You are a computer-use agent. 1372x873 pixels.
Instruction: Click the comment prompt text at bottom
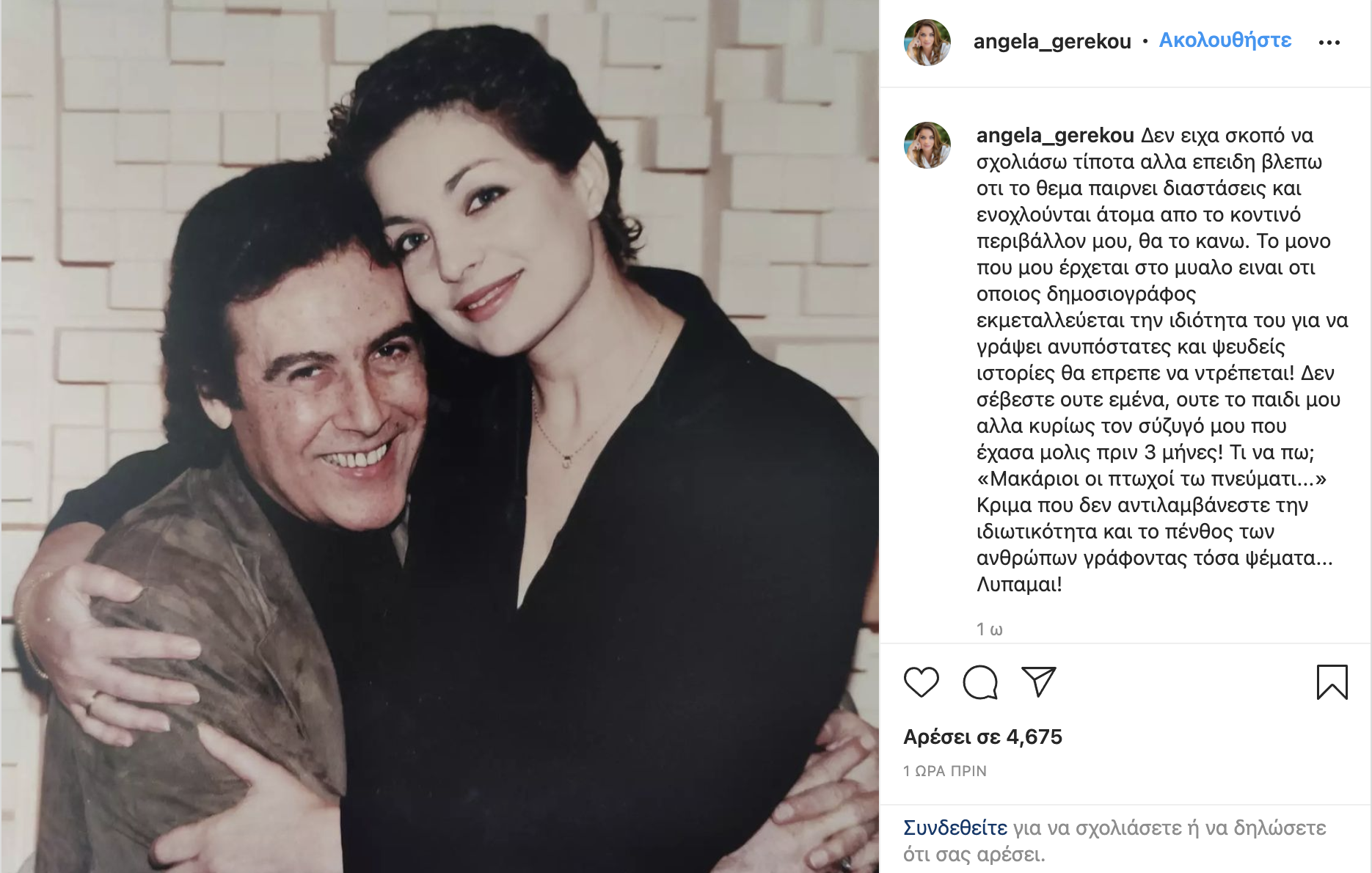pyautogui.click(x=1114, y=841)
